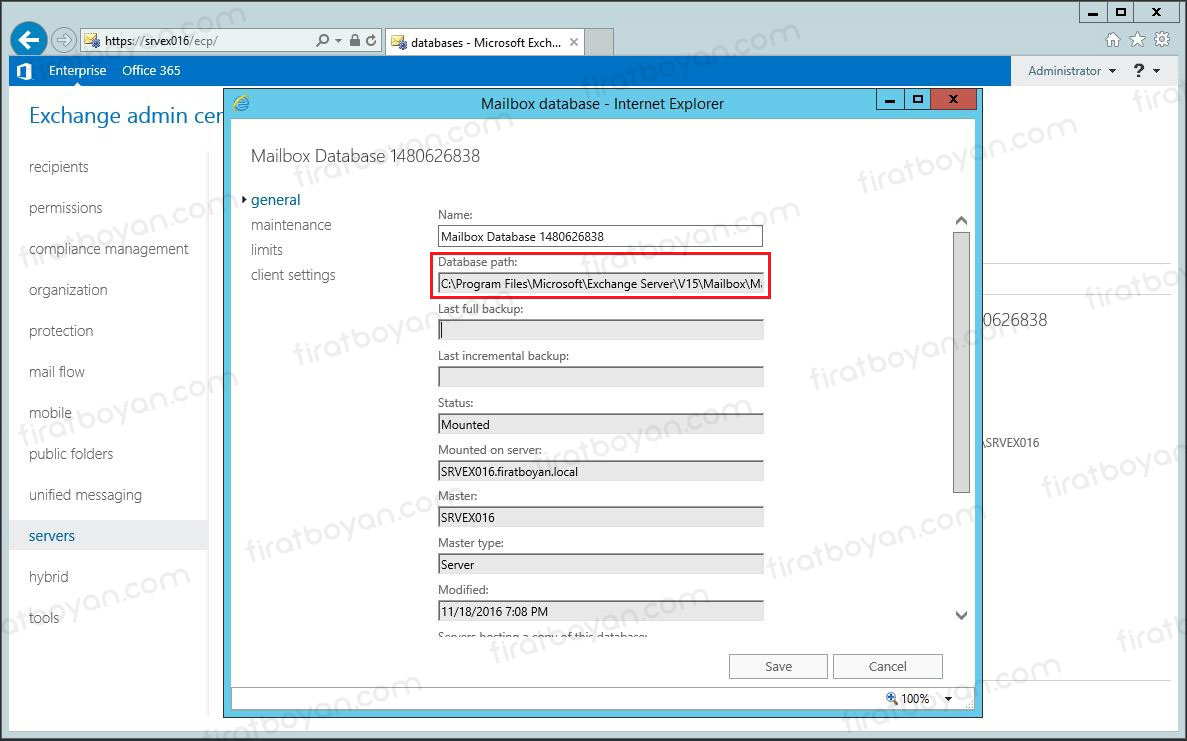Open a new blank browser tab
The height and width of the screenshot is (741, 1187).
pos(599,42)
